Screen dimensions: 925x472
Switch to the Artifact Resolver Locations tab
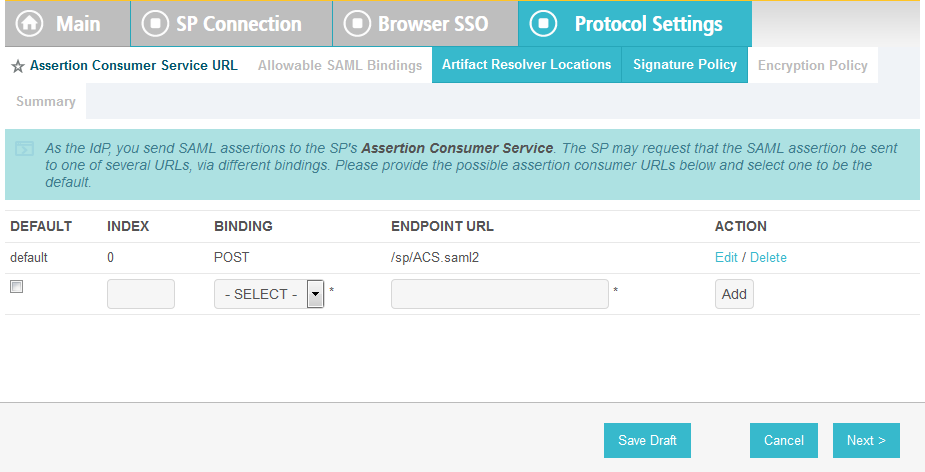[526, 65]
